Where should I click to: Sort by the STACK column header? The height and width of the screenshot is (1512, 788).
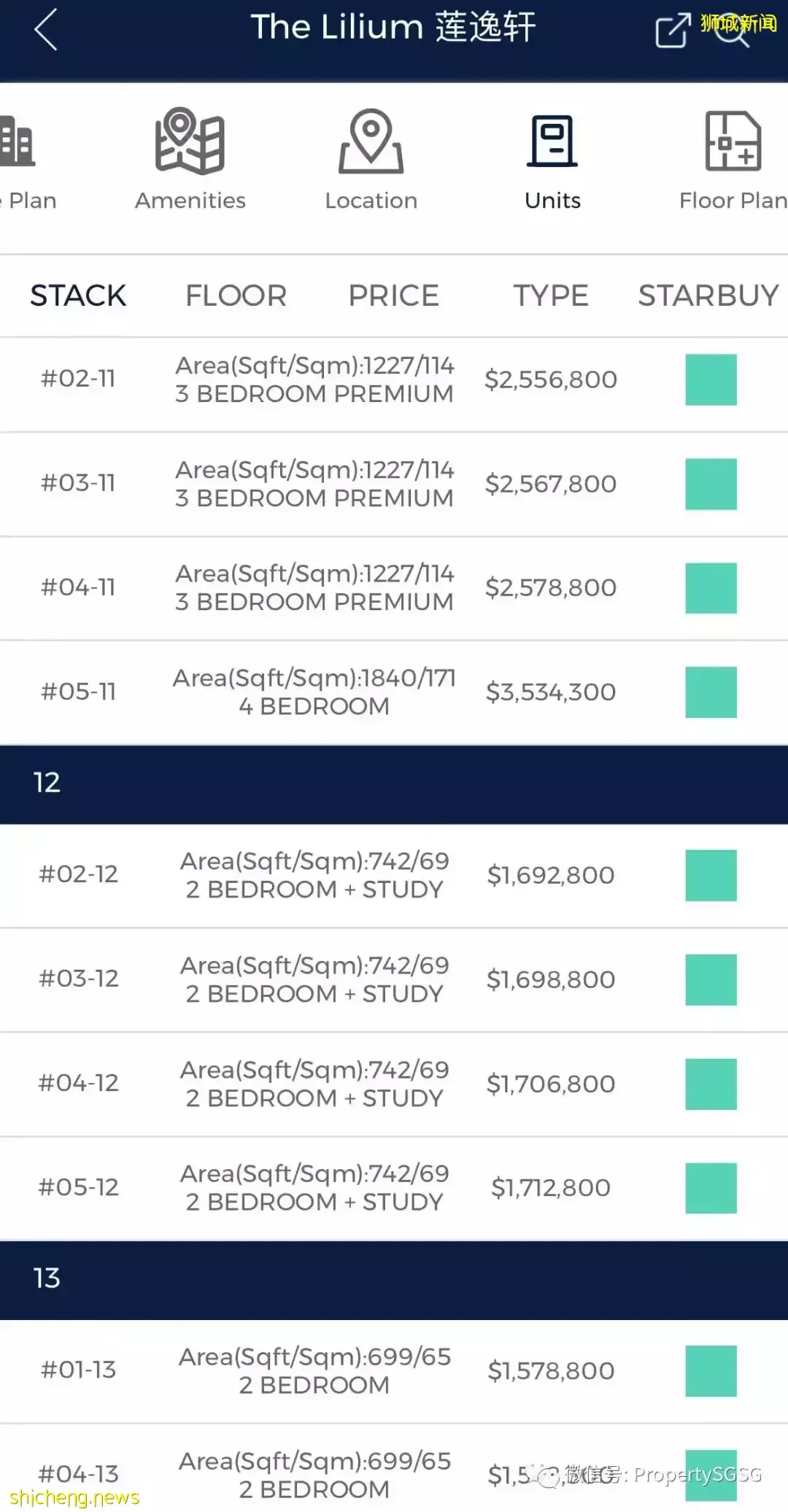78,296
